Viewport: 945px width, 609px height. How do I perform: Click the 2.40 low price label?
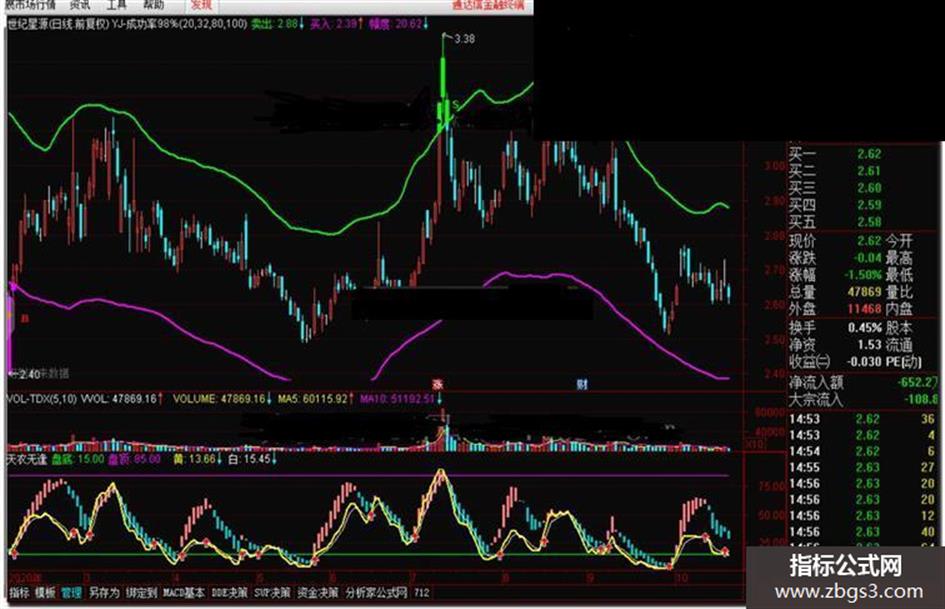pyautogui.click(x=28, y=374)
